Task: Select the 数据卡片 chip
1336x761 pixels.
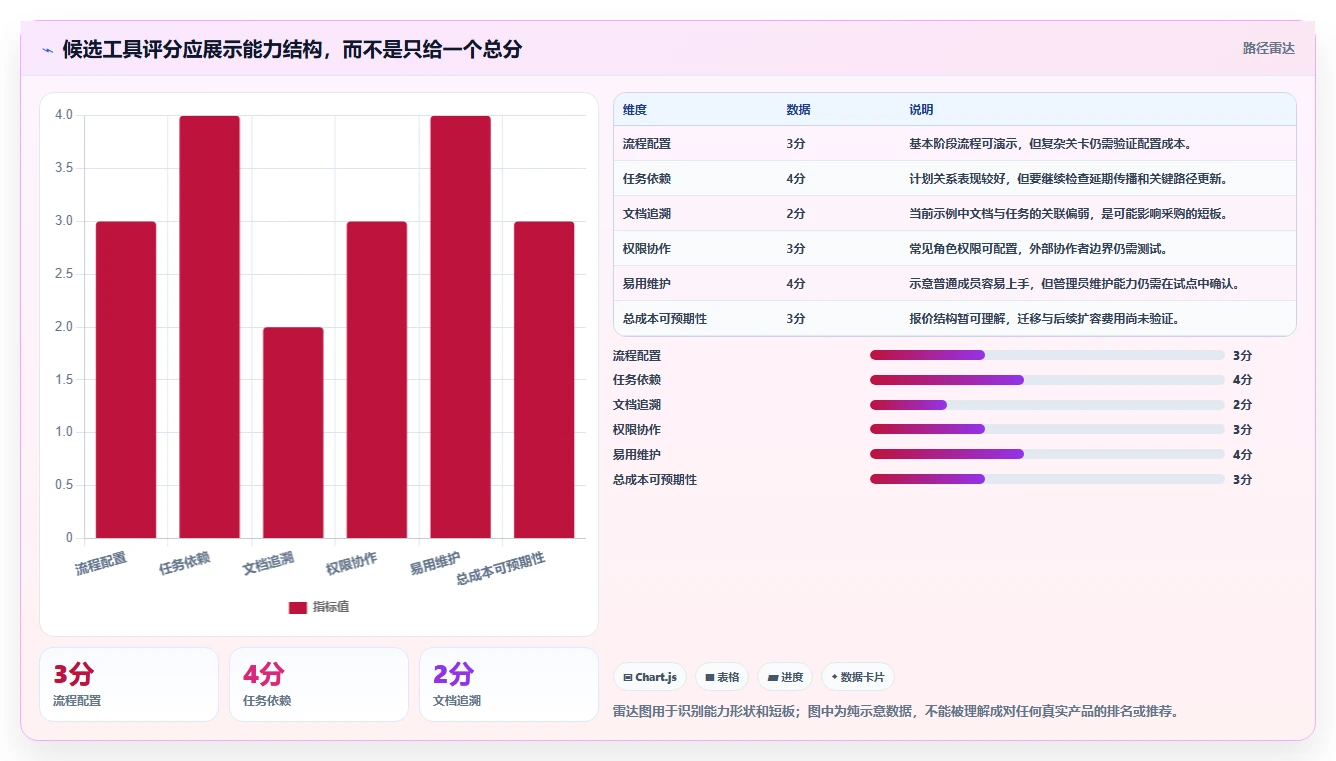Action: (858, 677)
